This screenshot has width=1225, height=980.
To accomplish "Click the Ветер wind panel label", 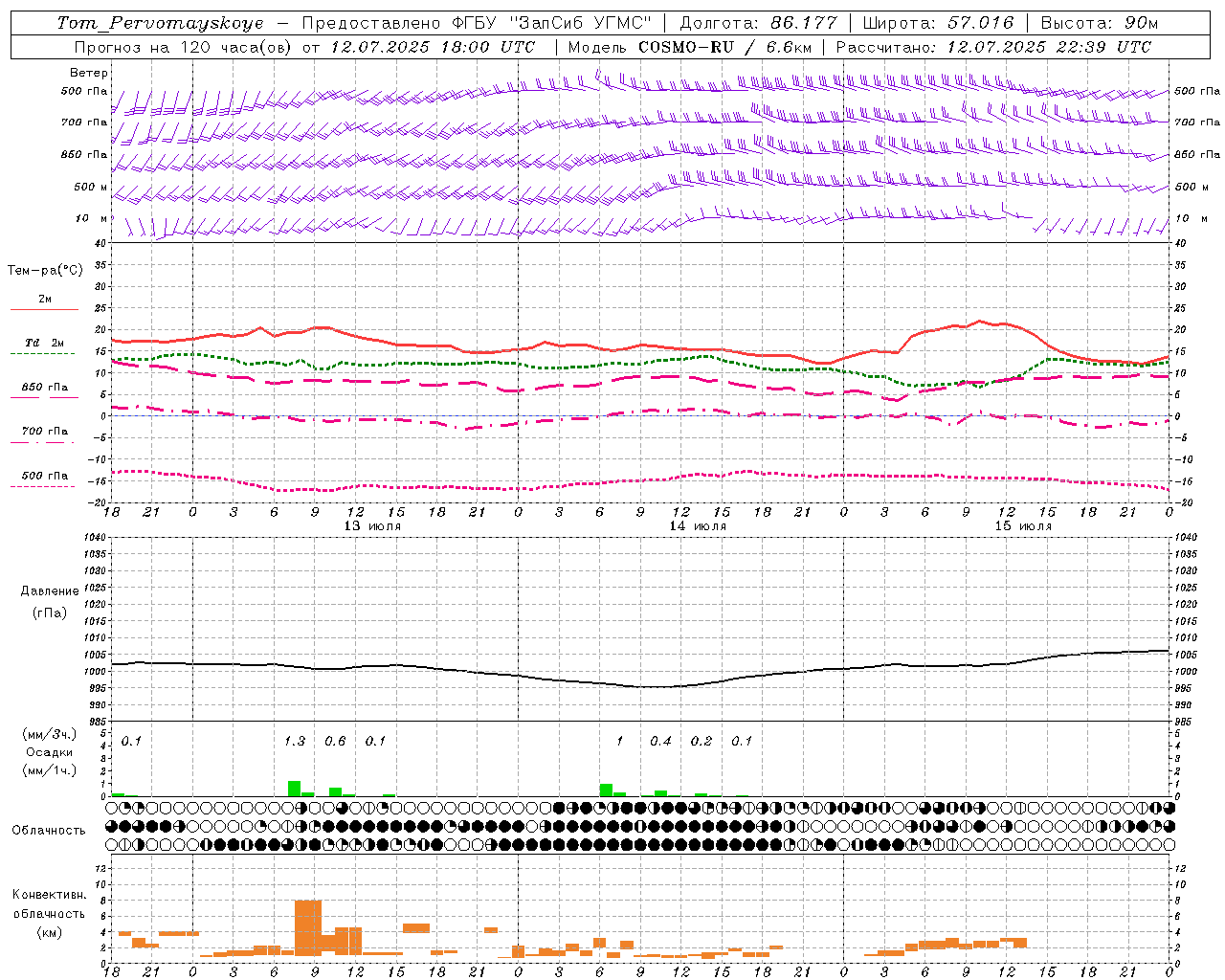I will pos(89,73).
